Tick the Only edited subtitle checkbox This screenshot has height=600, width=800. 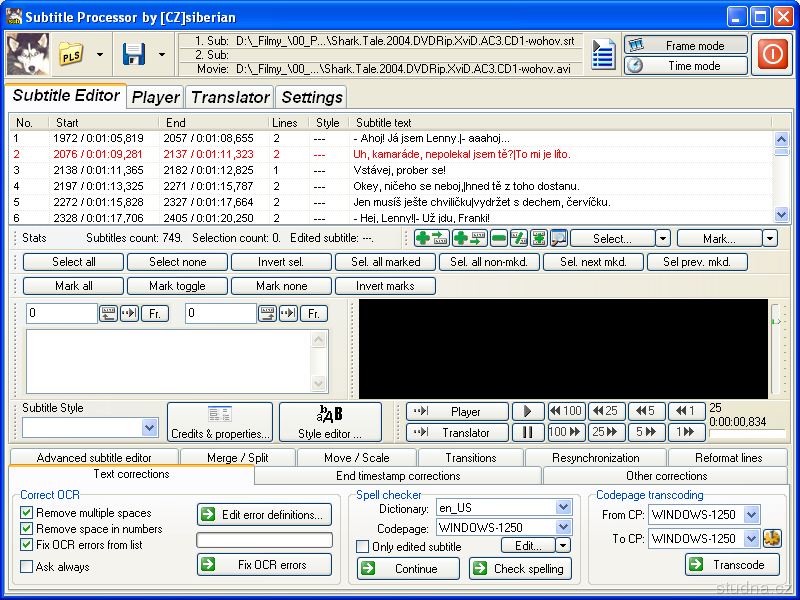(363, 547)
